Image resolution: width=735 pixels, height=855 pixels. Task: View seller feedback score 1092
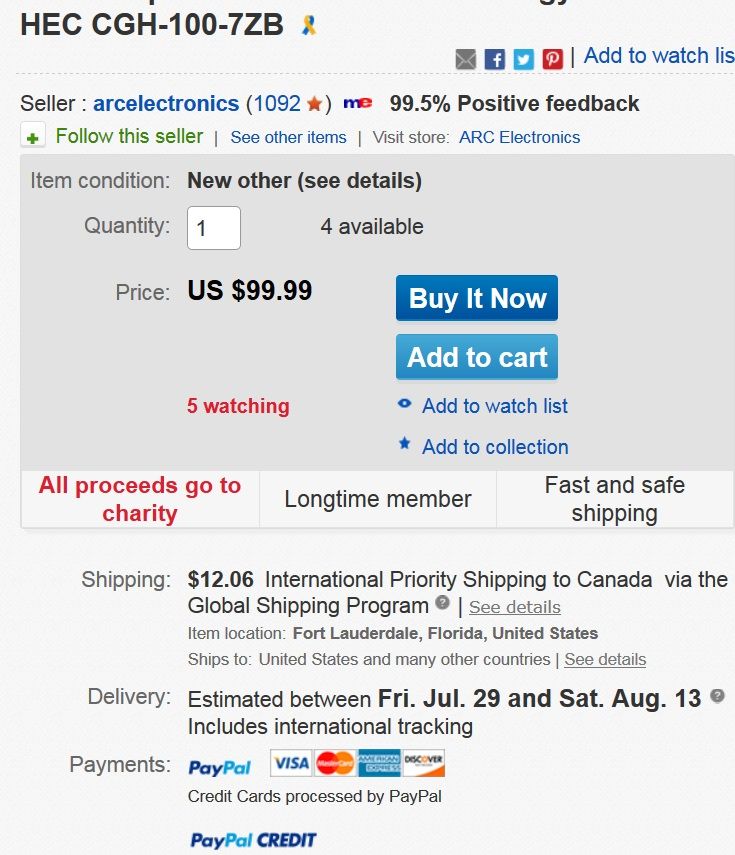tap(277, 103)
